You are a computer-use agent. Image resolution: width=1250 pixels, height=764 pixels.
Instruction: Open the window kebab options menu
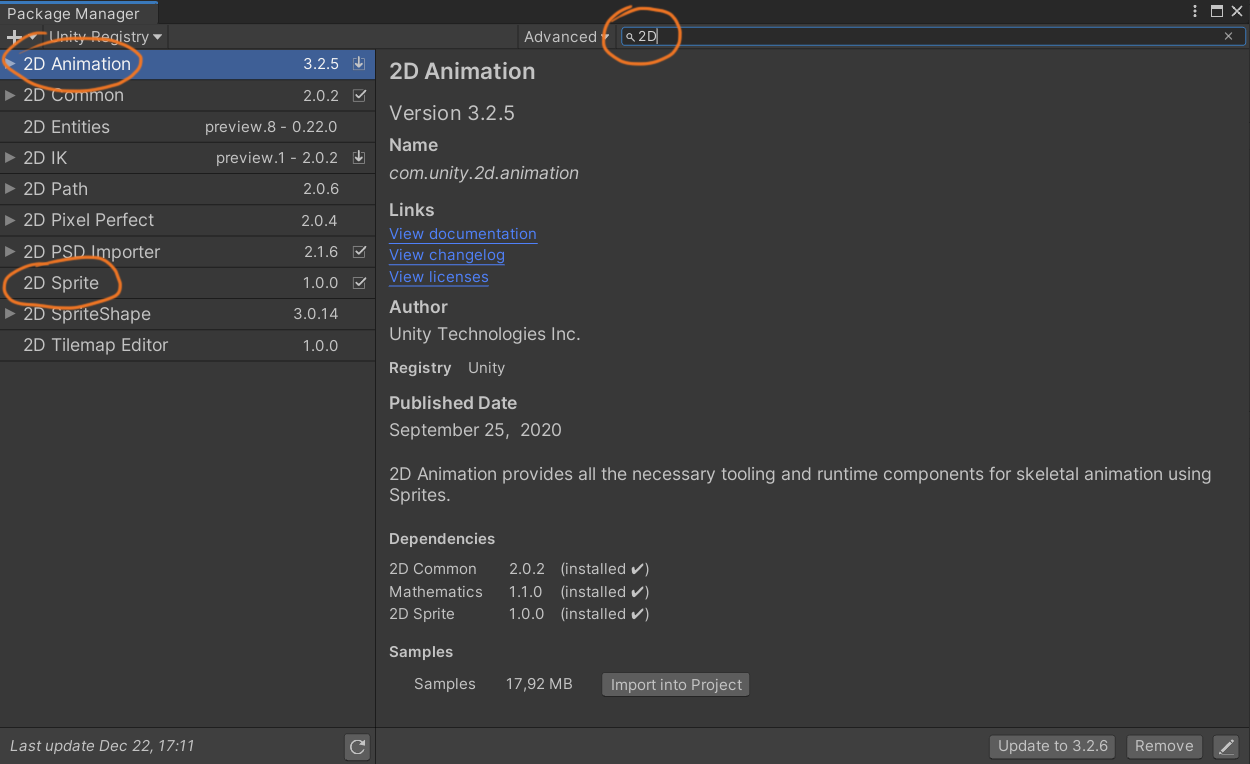pyautogui.click(x=1195, y=11)
